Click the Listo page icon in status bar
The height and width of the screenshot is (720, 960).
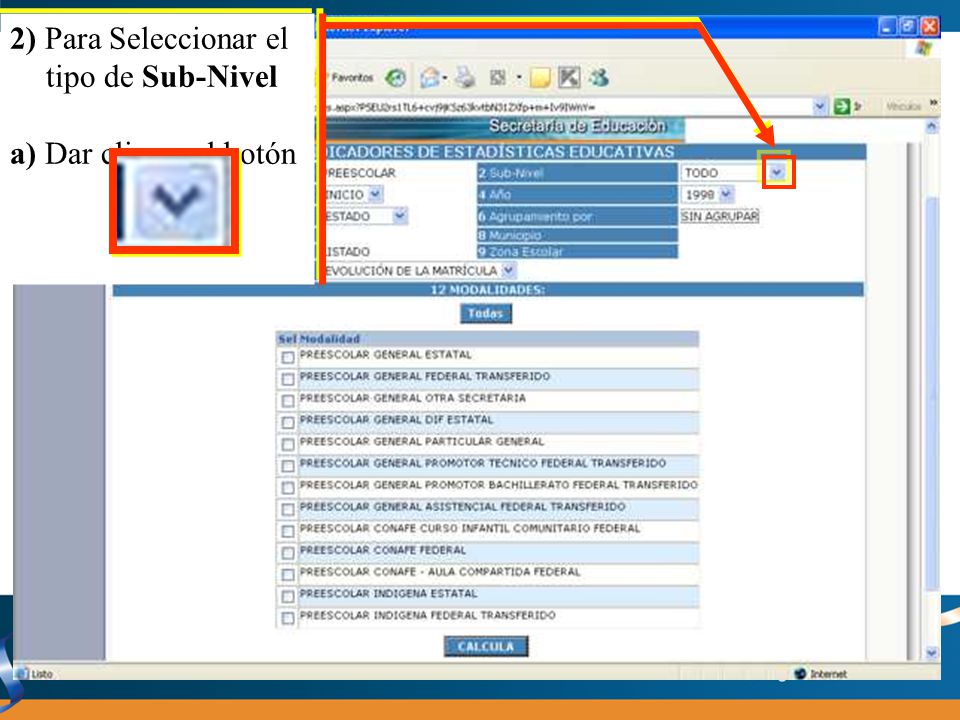coord(23,673)
